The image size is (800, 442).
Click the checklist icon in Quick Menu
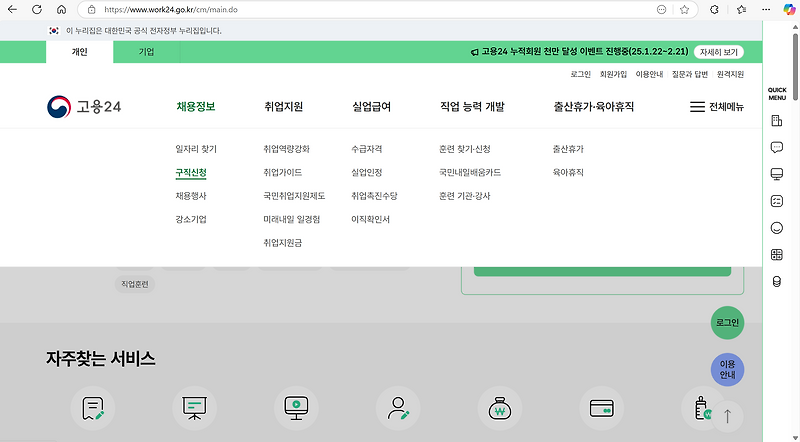(x=777, y=201)
